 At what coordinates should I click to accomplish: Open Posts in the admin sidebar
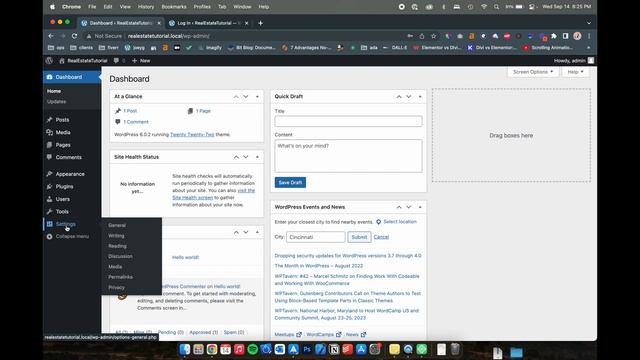click(x=62, y=120)
